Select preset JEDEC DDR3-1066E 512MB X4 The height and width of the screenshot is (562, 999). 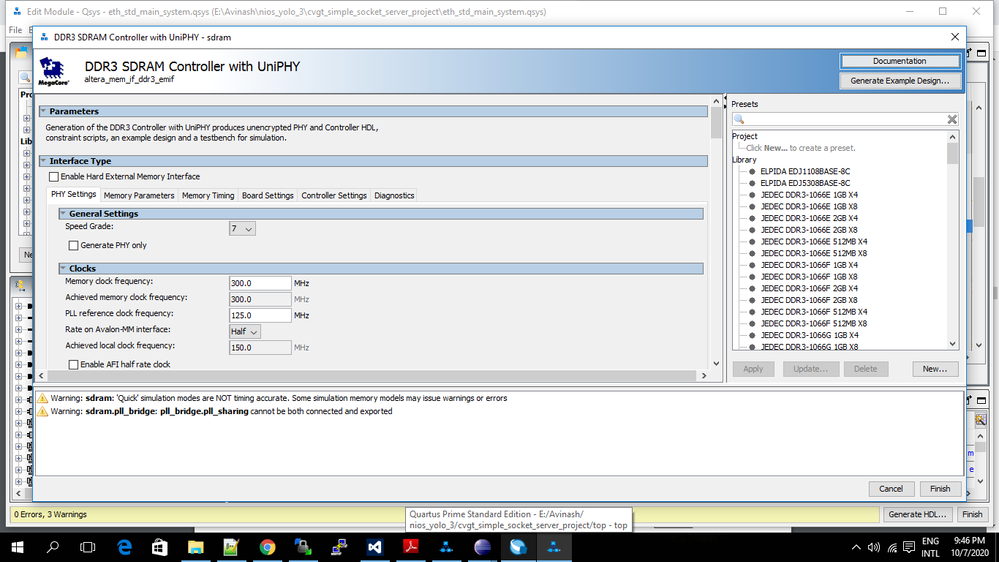coord(814,241)
